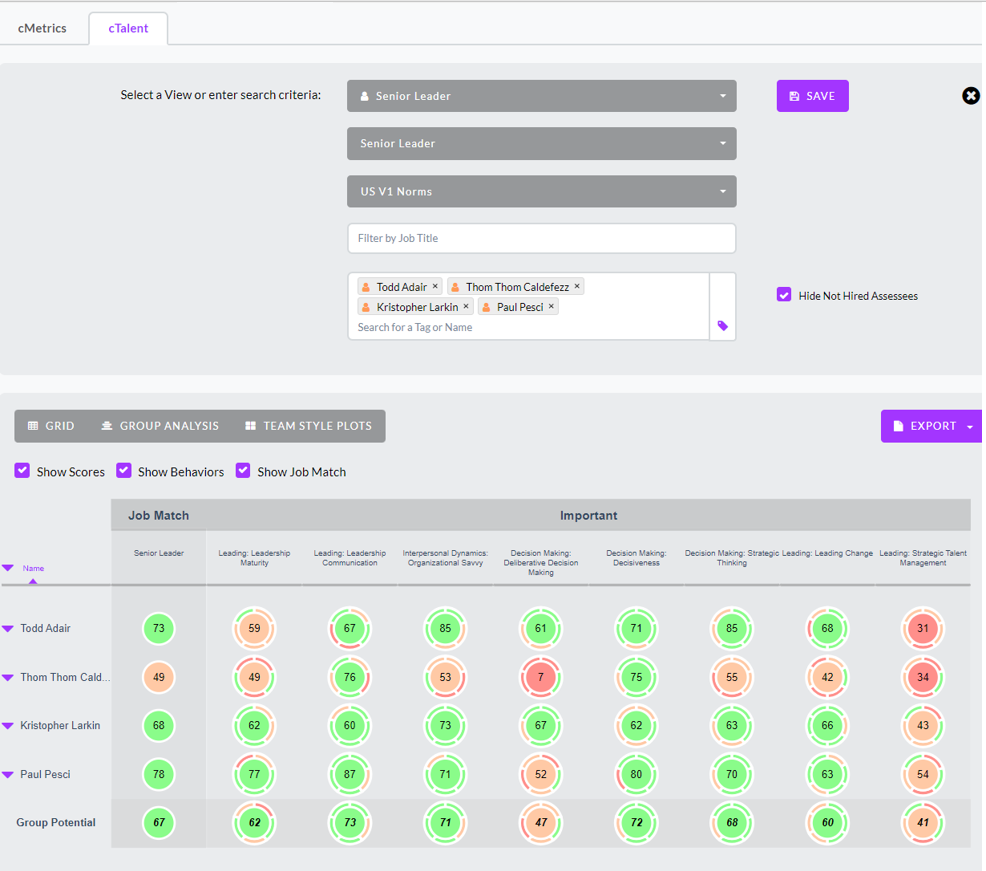Viewport: 986px width, 871px height.
Task: Uncheck Hide Not Hired Assessees
Action: pos(784,294)
